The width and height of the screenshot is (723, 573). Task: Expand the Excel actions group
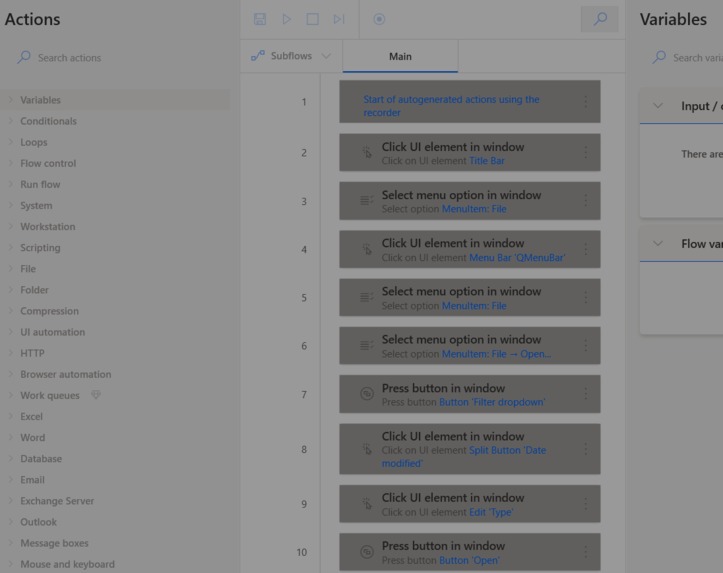(x=11, y=416)
